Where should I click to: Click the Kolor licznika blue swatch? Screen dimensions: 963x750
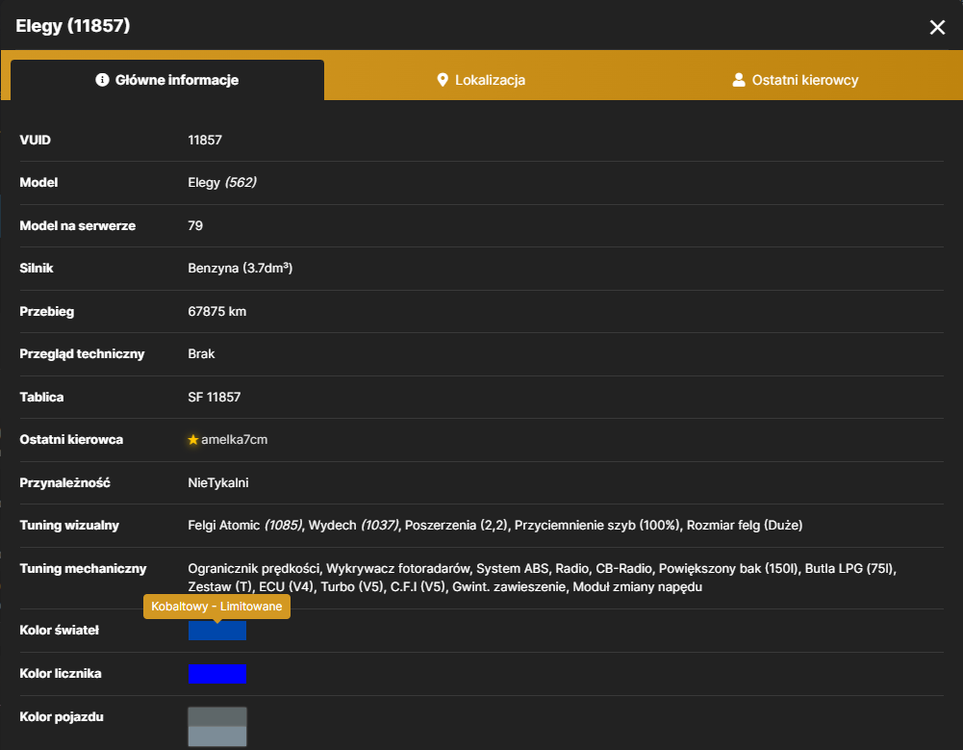[x=217, y=674]
